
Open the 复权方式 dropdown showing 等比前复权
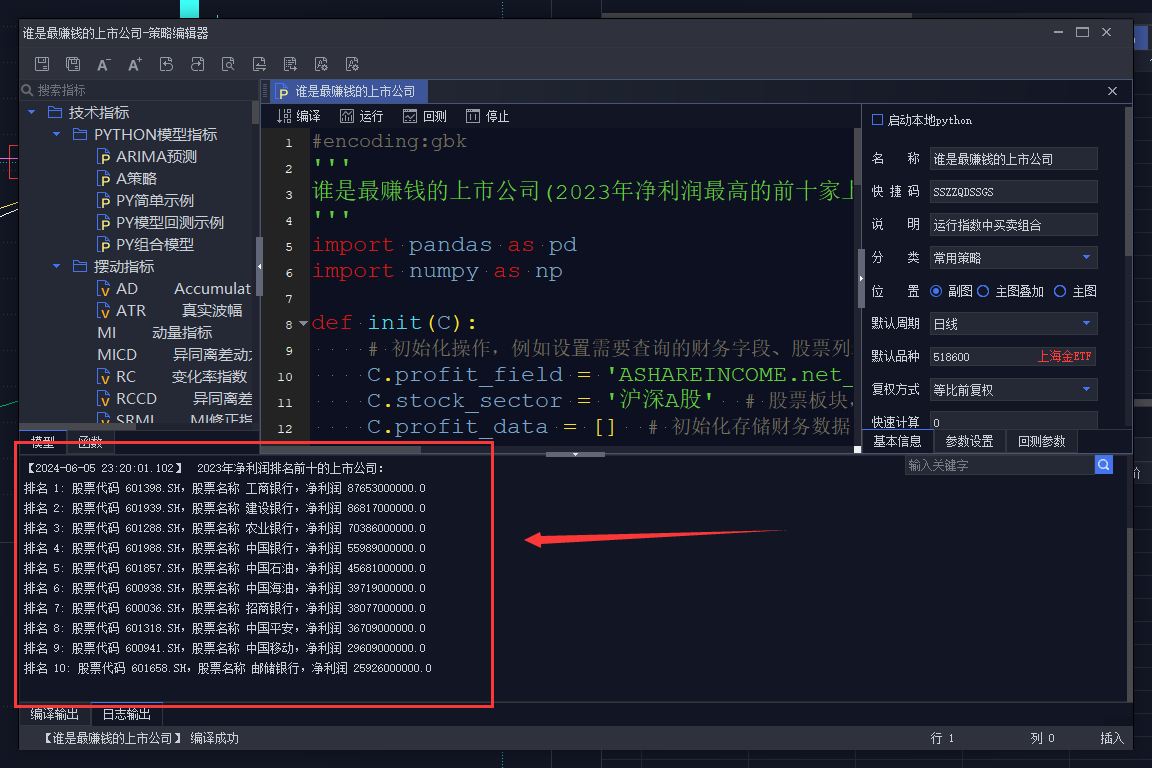(x=1014, y=390)
